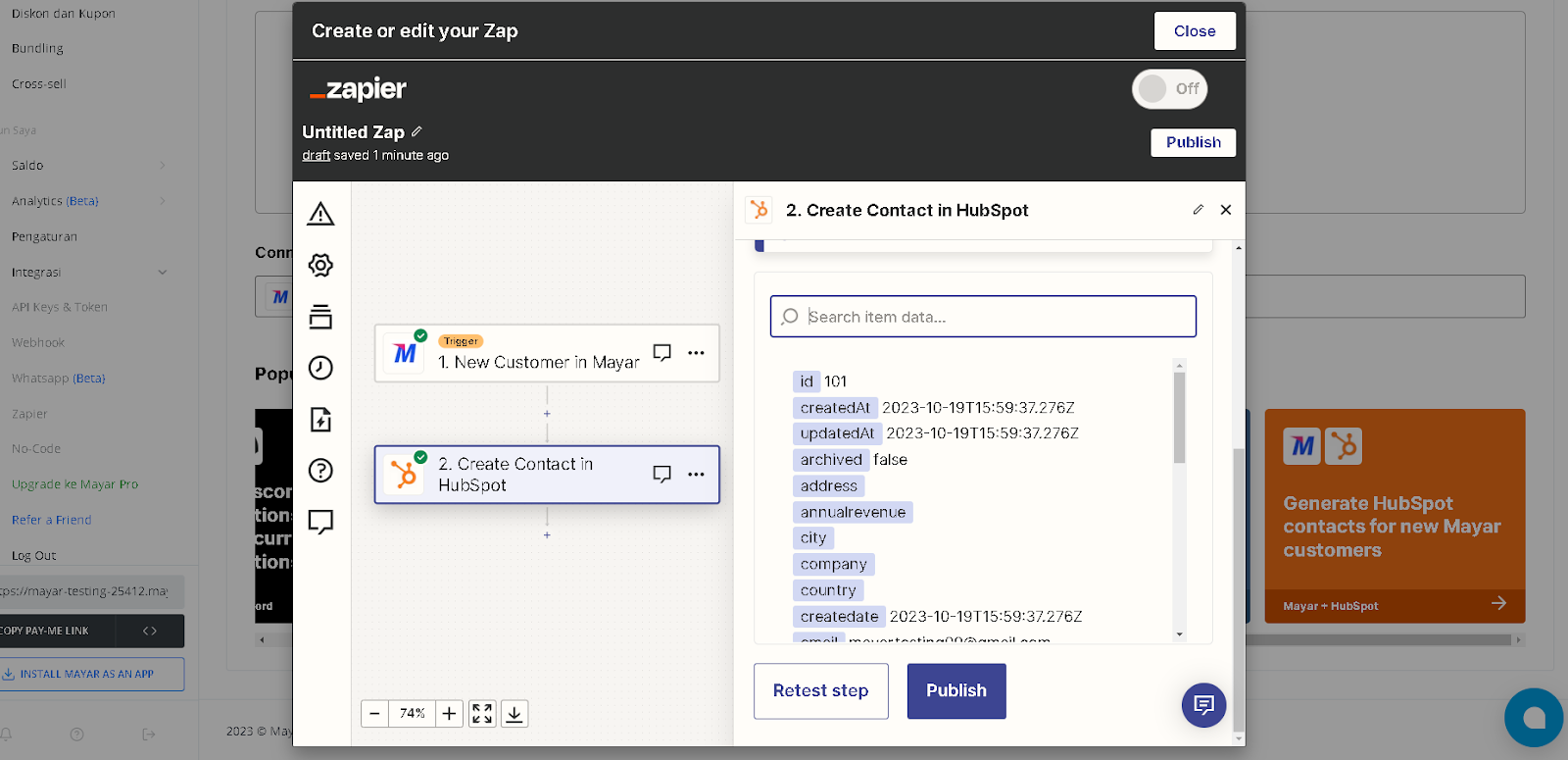Open No-Code in the sidebar
1568x760 pixels.
(x=36, y=449)
